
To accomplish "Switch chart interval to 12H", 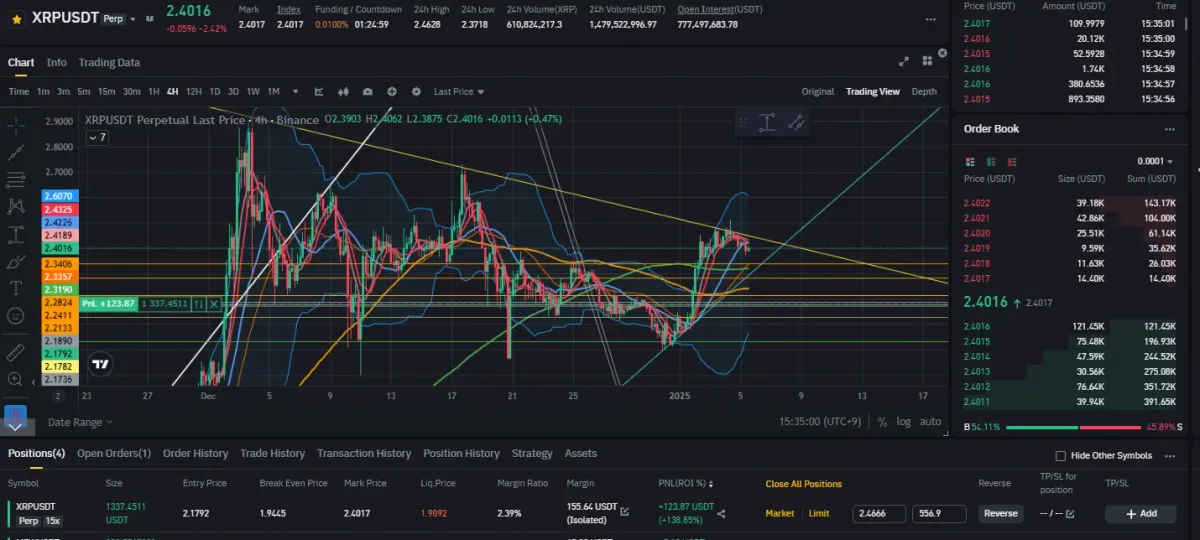I will [194, 91].
